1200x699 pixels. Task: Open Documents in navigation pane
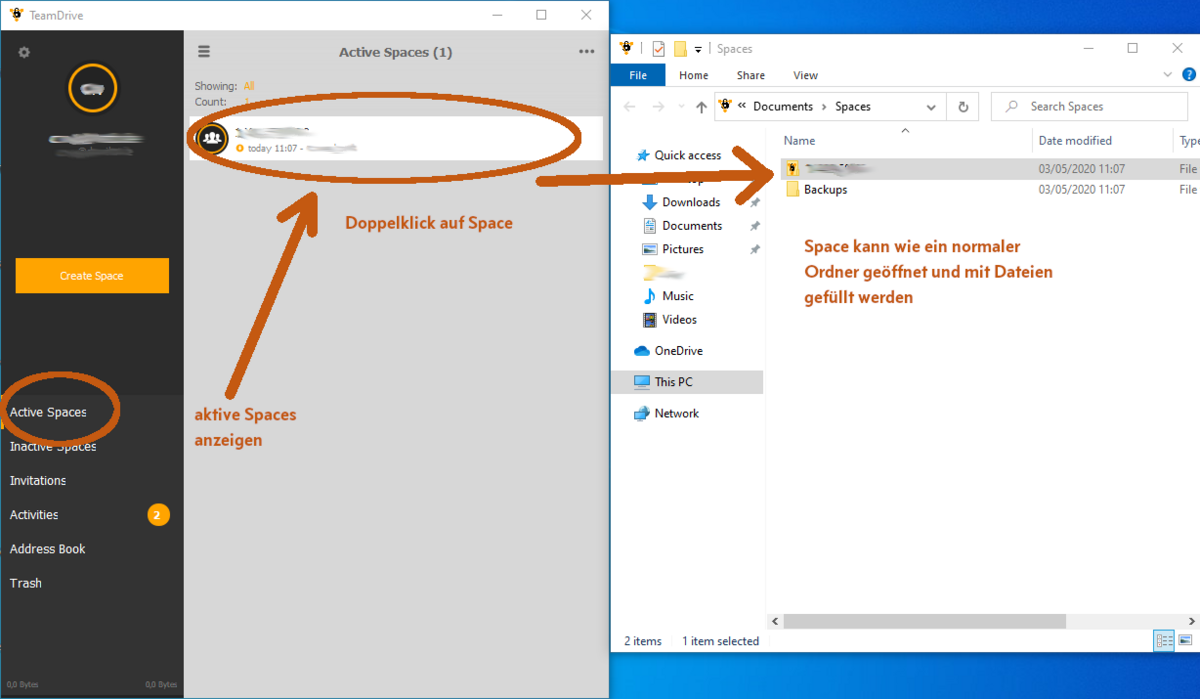692,226
